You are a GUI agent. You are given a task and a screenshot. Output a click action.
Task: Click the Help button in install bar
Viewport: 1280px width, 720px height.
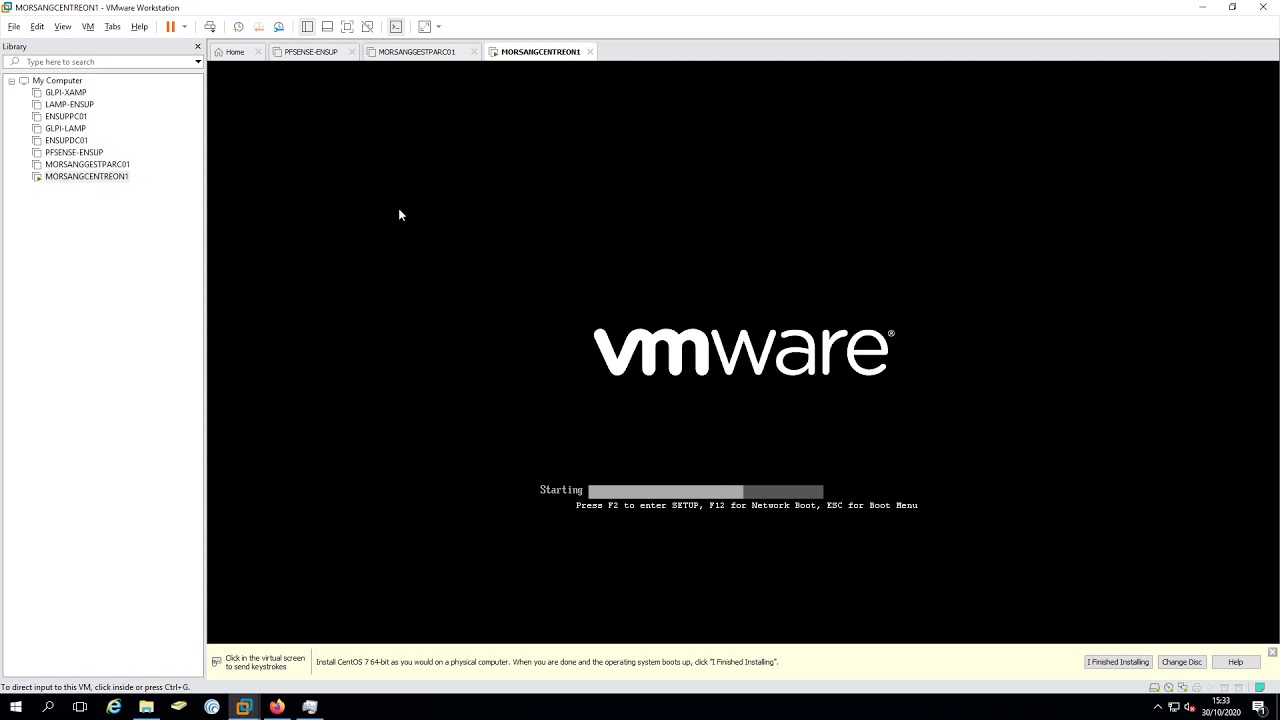[1235, 662]
